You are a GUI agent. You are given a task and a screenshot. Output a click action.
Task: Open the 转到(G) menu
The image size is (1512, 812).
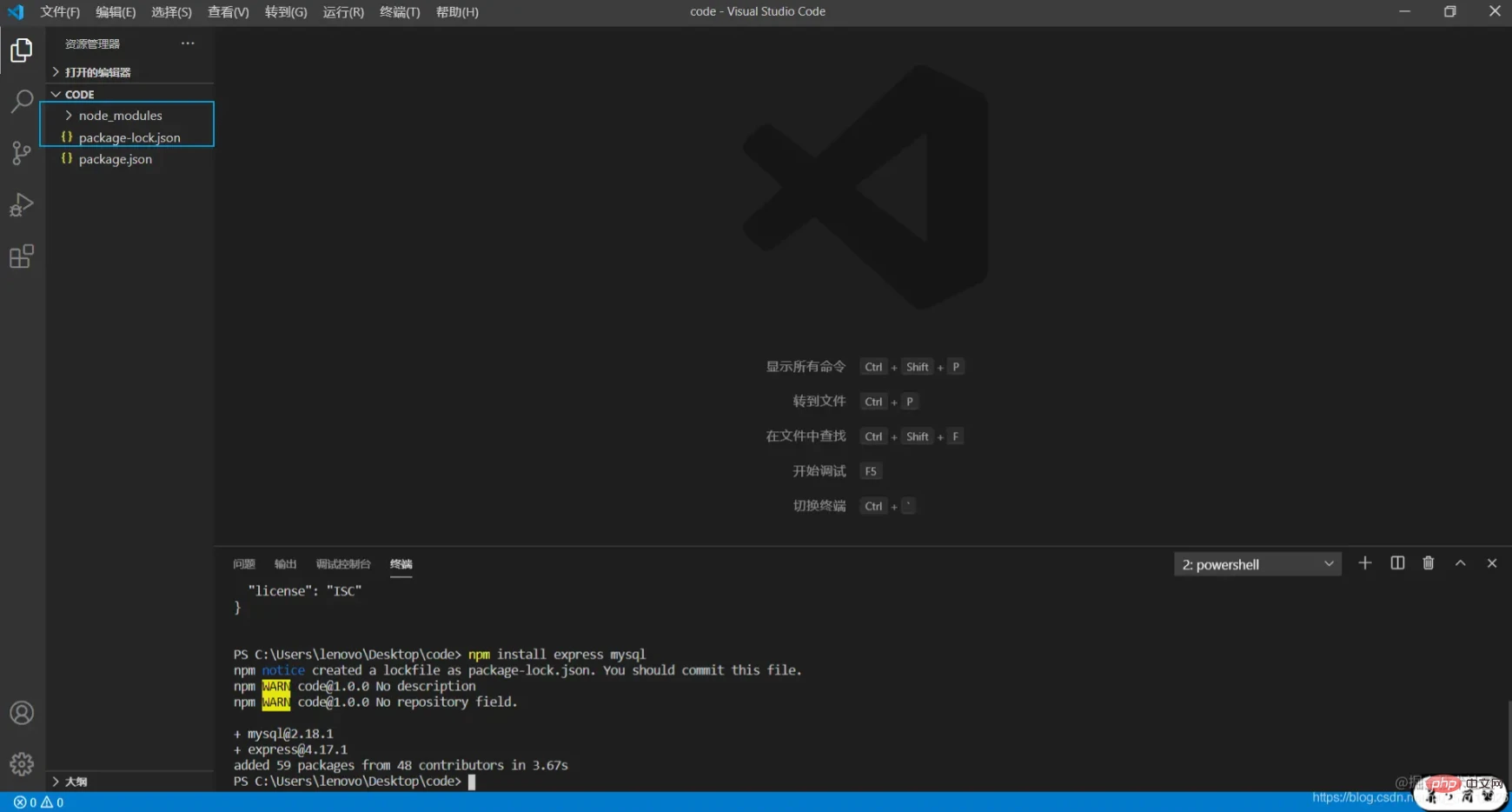[x=286, y=12]
